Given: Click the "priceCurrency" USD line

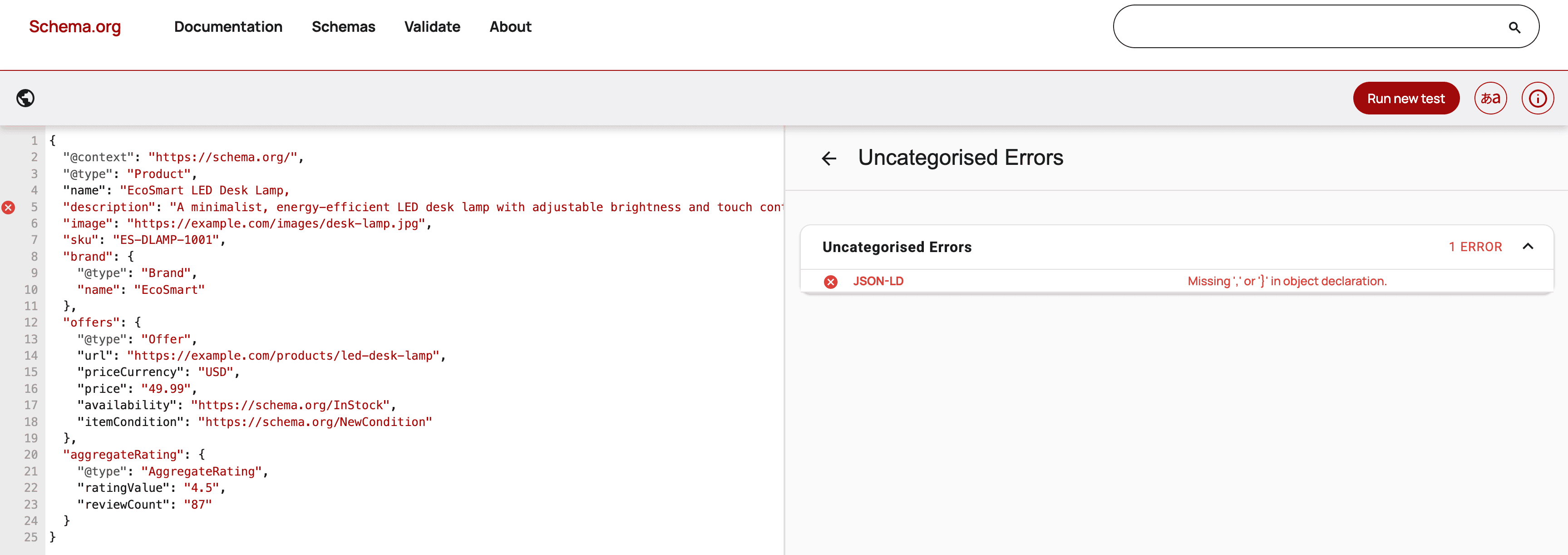Looking at the screenshot, I should coord(158,372).
